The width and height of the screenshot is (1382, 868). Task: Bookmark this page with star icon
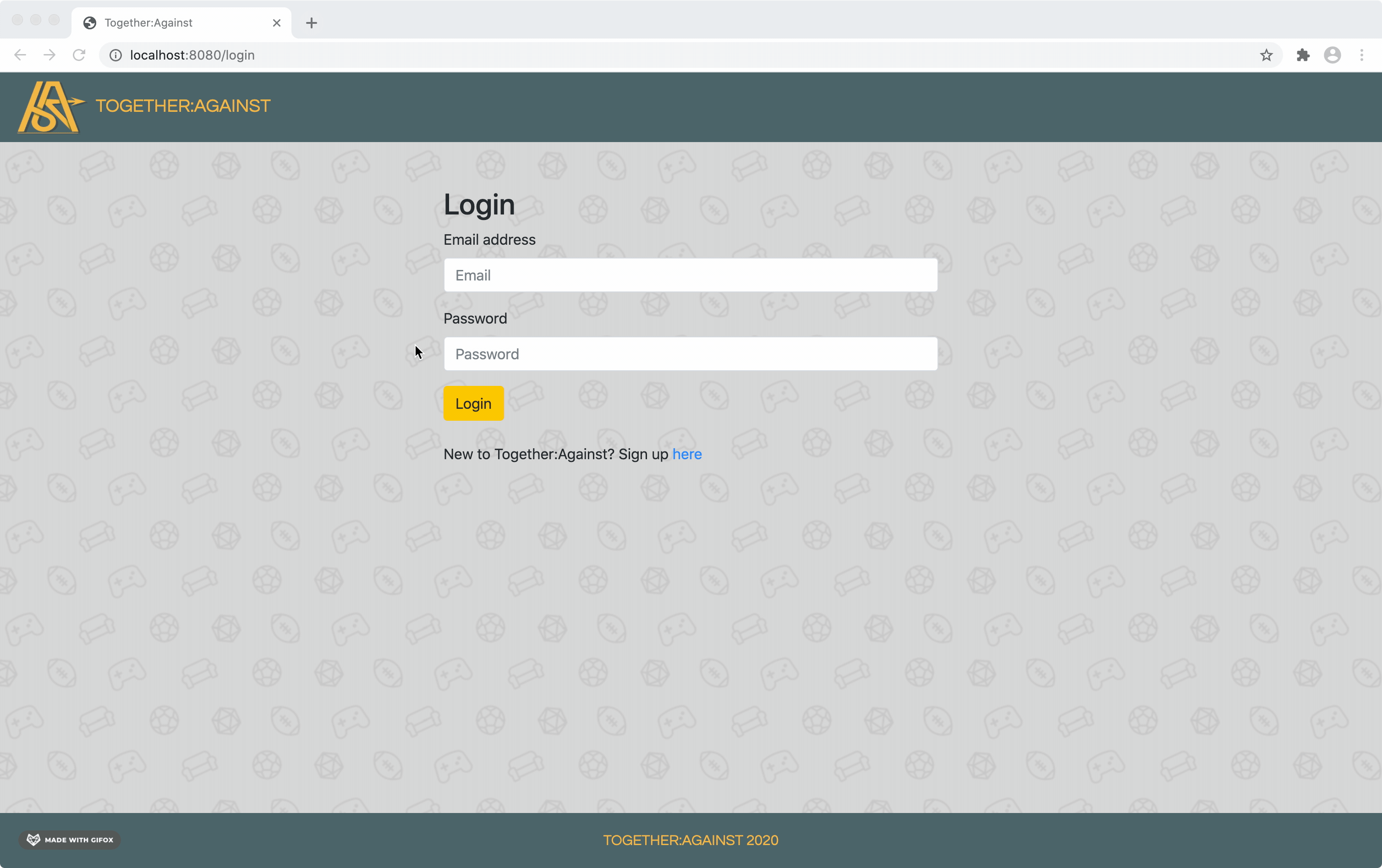pyautogui.click(x=1266, y=55)
